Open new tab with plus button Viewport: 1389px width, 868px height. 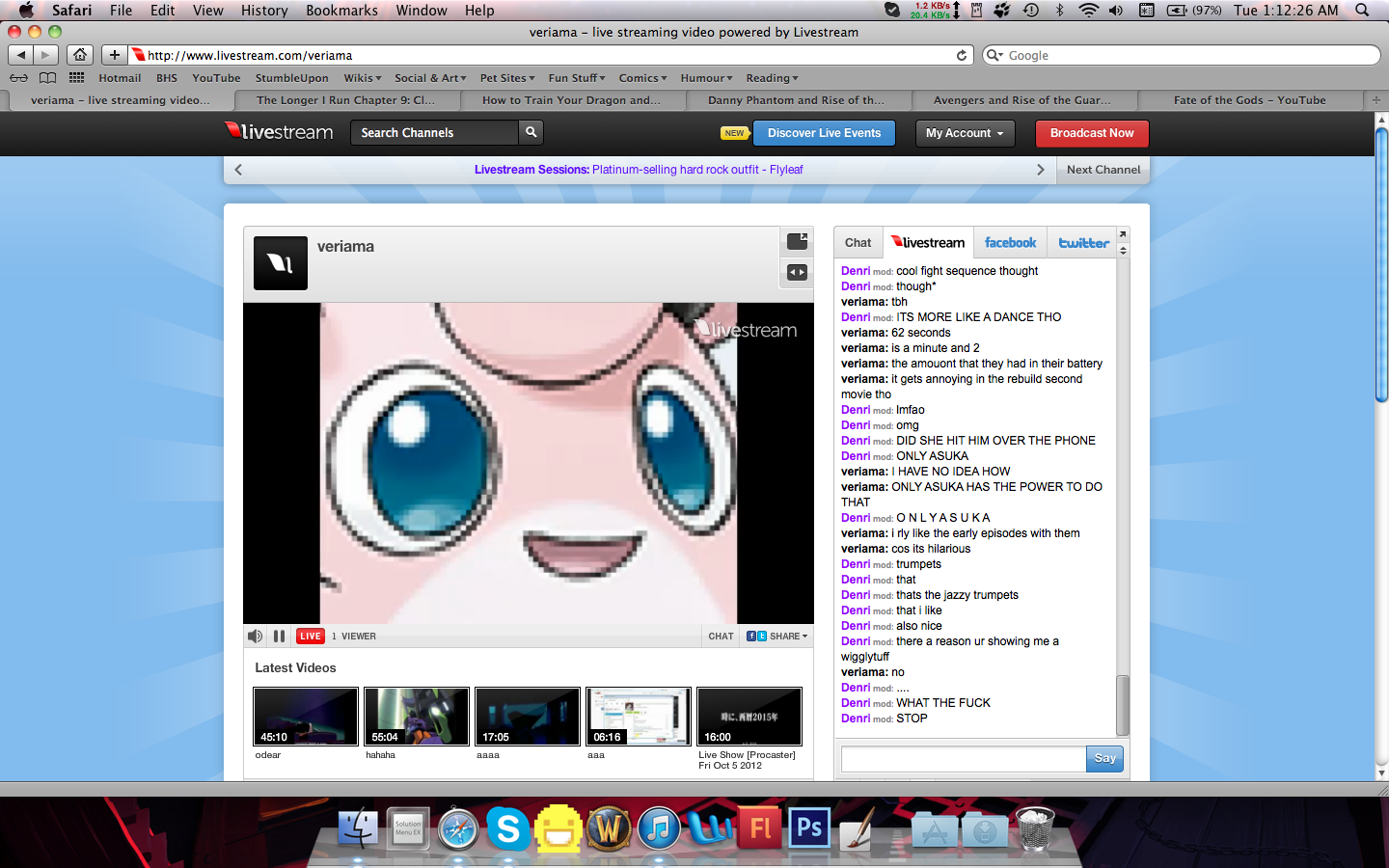1376,99
